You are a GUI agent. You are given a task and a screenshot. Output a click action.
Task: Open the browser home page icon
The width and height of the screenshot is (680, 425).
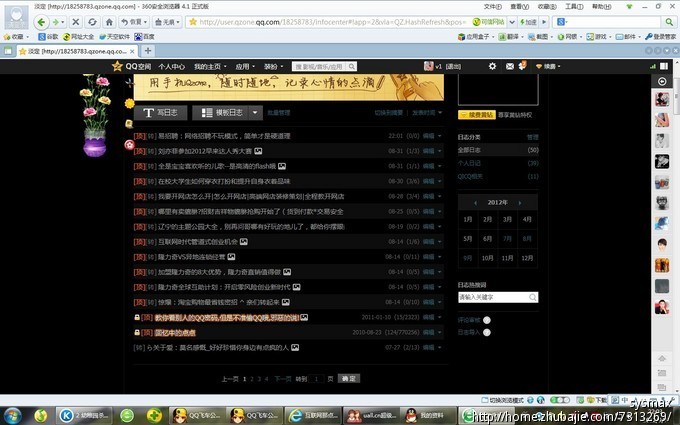click(109, 22)
